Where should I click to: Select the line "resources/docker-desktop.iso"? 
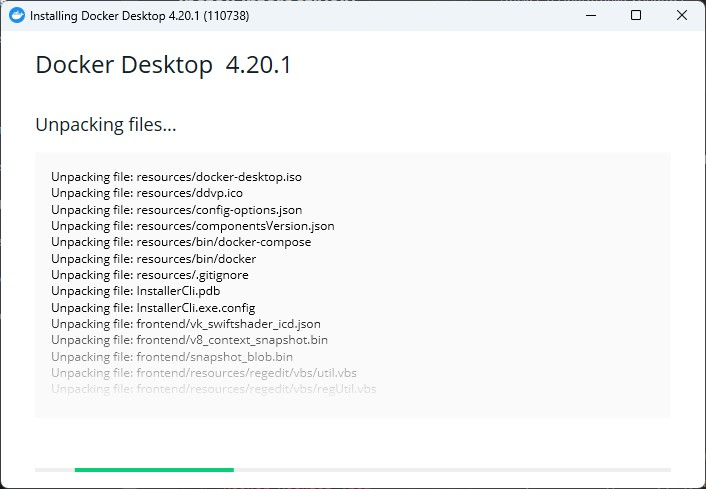click(176, 177)
